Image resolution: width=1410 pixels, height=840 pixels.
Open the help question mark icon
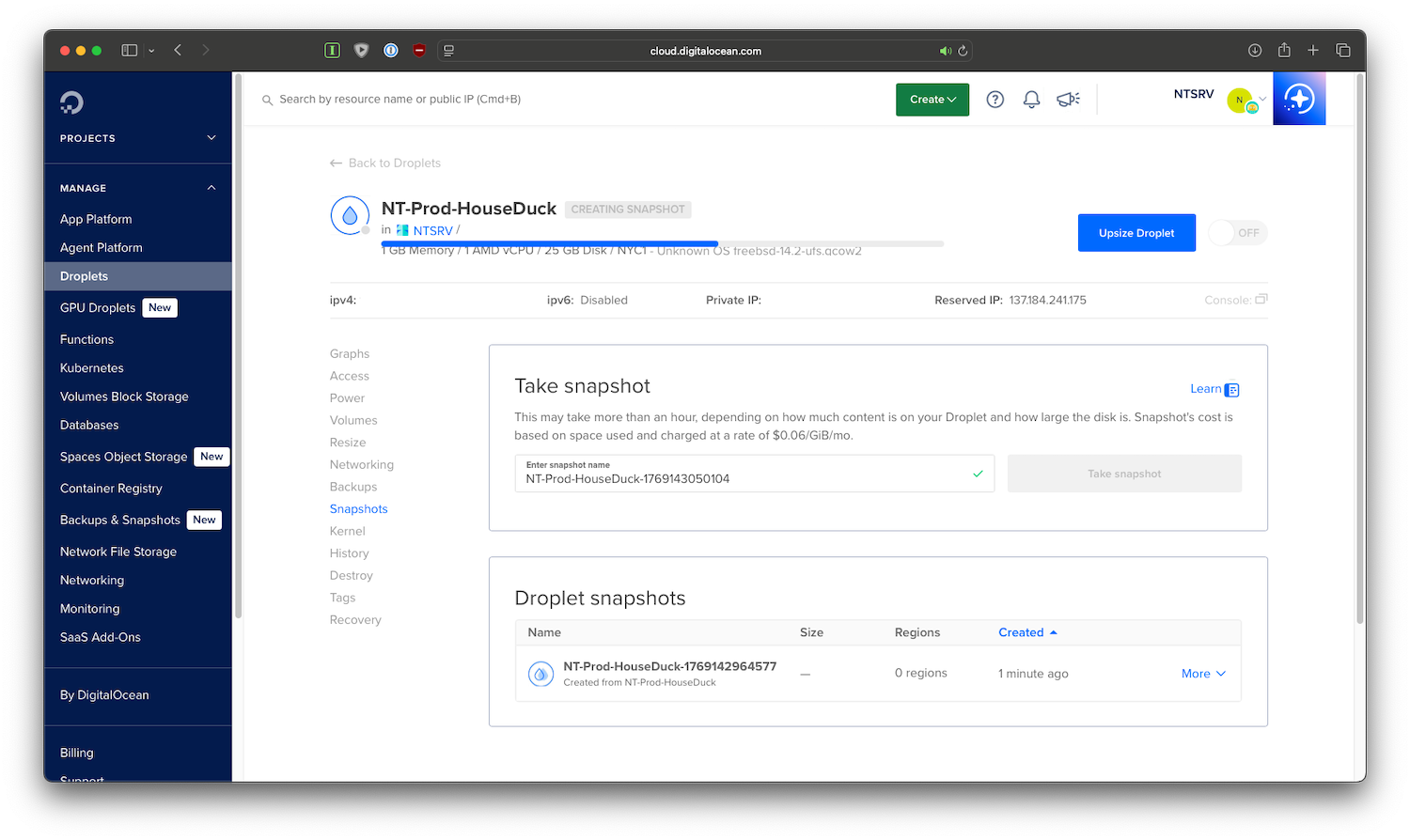pos(995,100)
